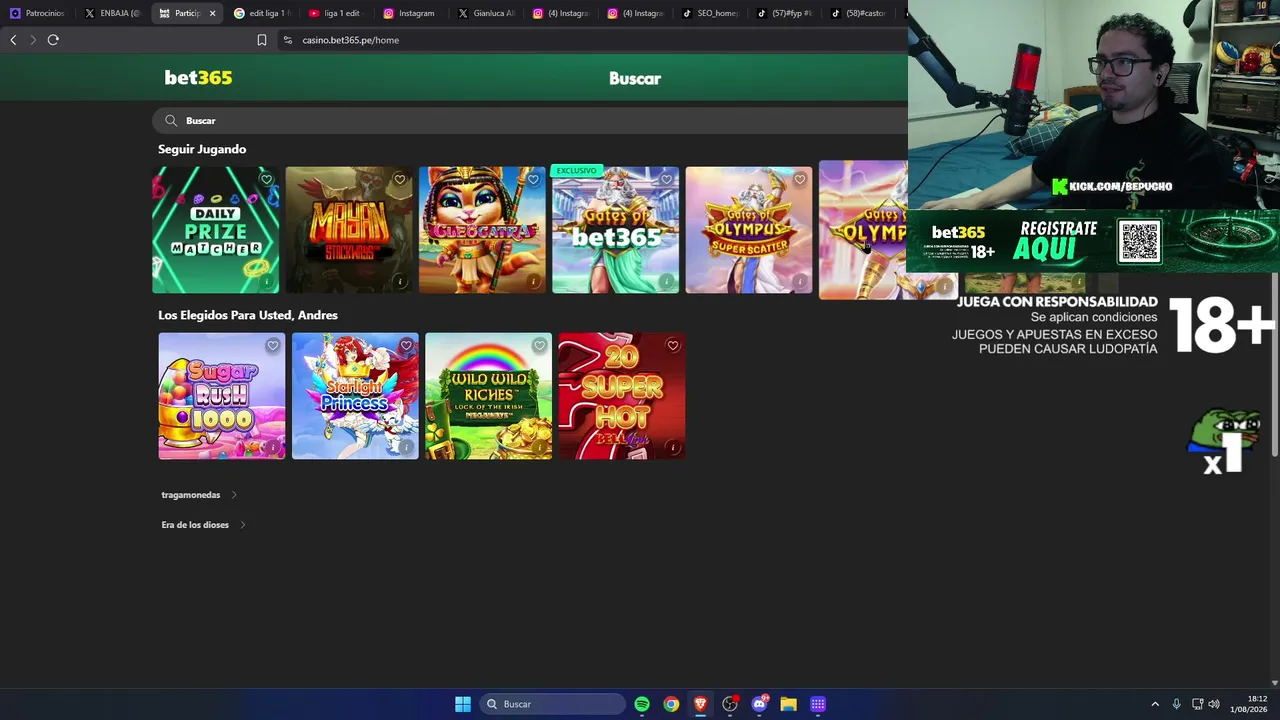Viewport: 1280px width, 720px height.
Task: Show hidden system tray icons
Action: point(1155,704)
